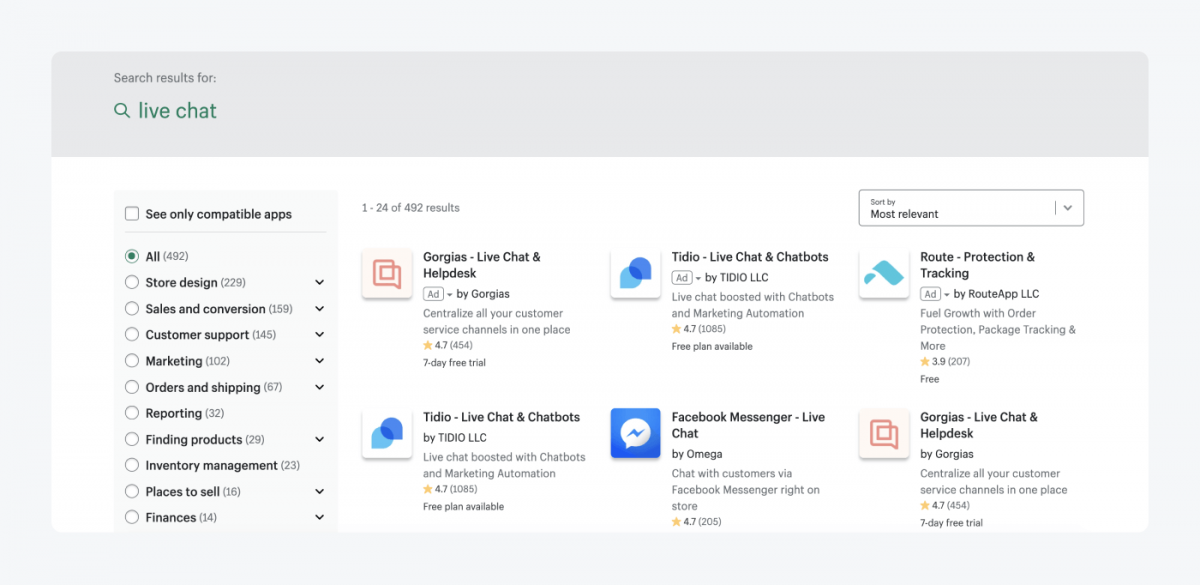
Task: Open Gorgias - Live Chat & Helpdesk ad title
Action: pos(482,265)
